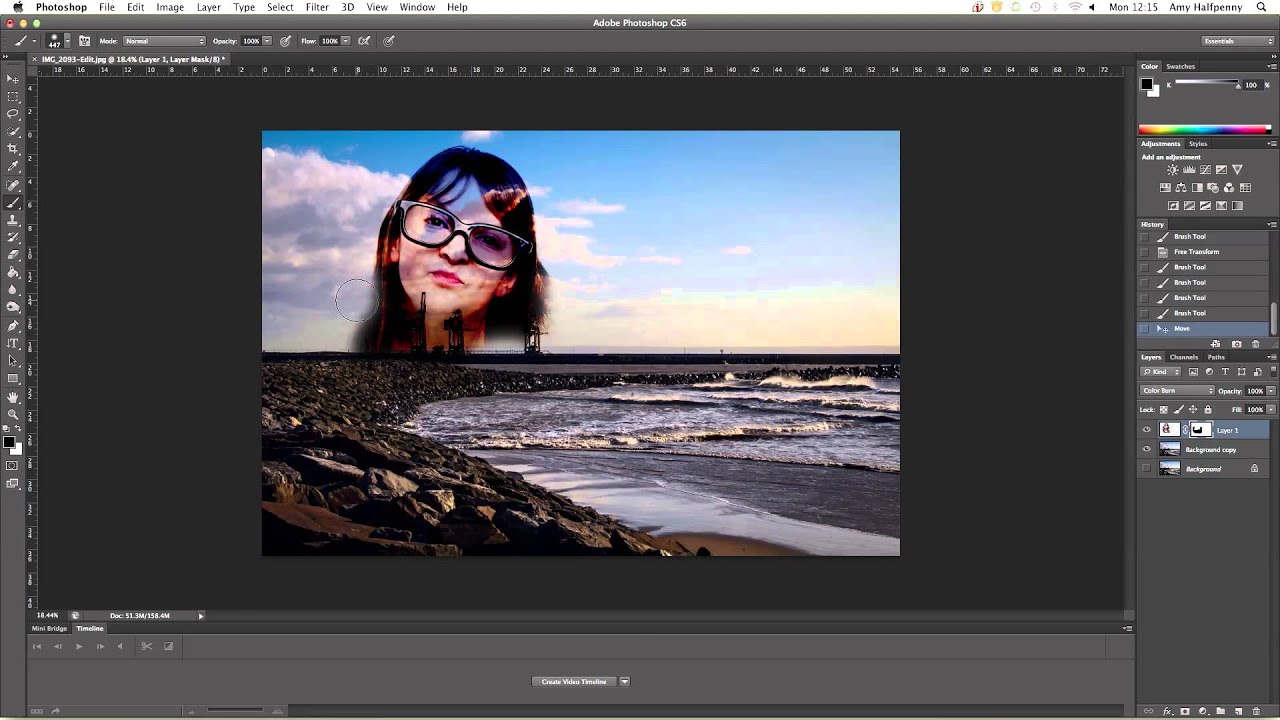Select the Zoom tool in toolbox

tap(13, 414)
